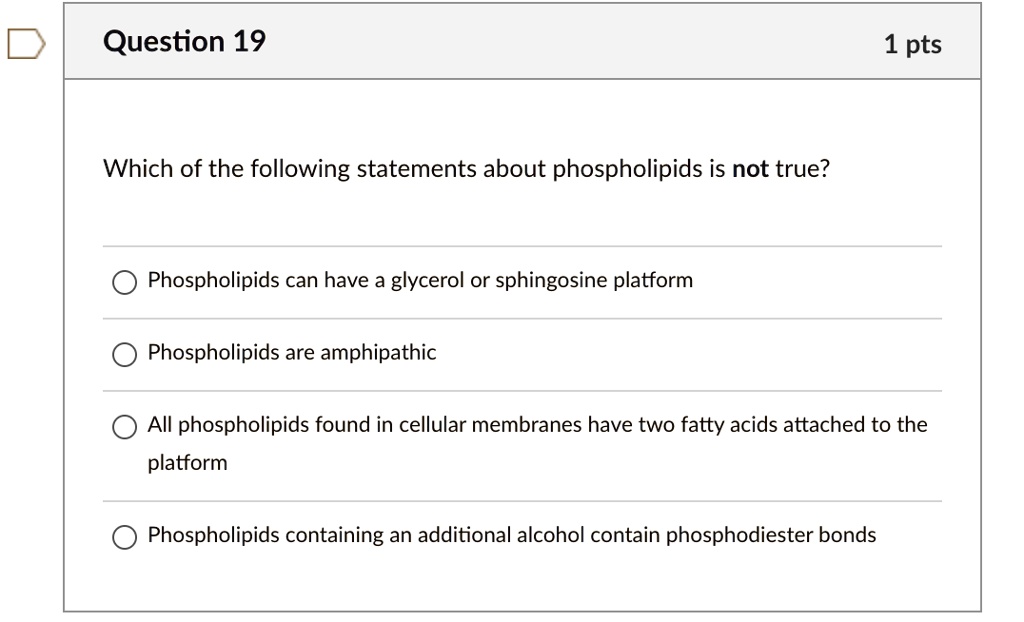Click the words "phosphodiester bonds" in the last option
The image size is (1024, 622).
click(771, 535)
